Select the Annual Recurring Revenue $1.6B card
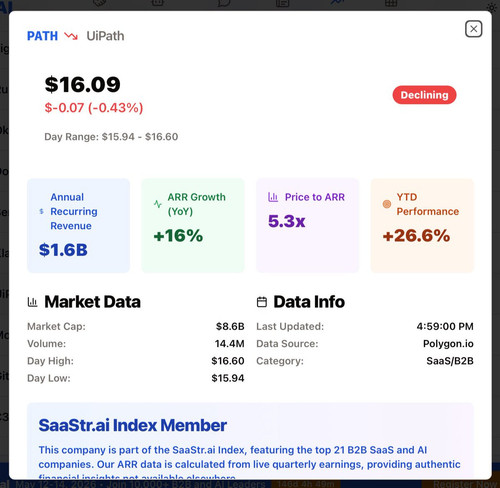This screenshot has width=500, height=488. pos(78,226)
